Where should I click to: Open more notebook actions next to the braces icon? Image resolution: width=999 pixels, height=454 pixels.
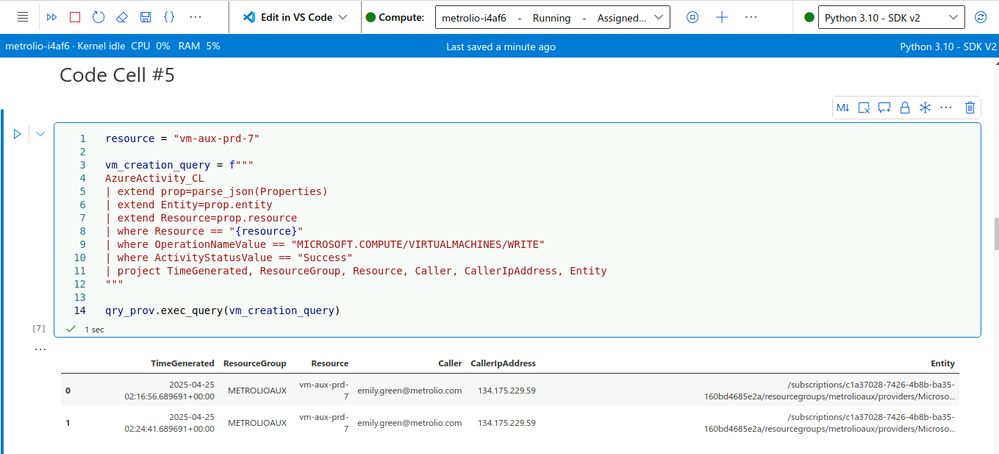coord(196,17)
